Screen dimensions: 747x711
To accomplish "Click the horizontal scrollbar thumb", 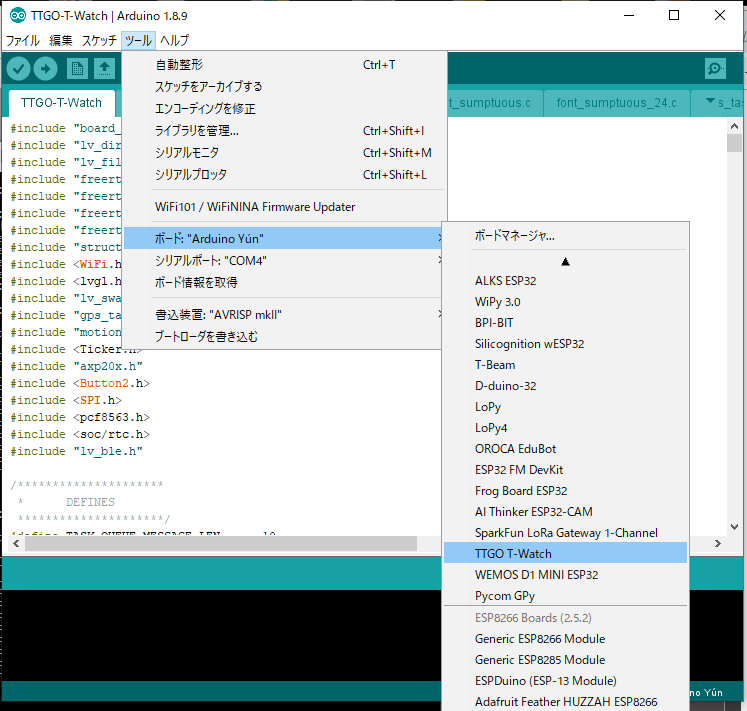I will 221,543.
